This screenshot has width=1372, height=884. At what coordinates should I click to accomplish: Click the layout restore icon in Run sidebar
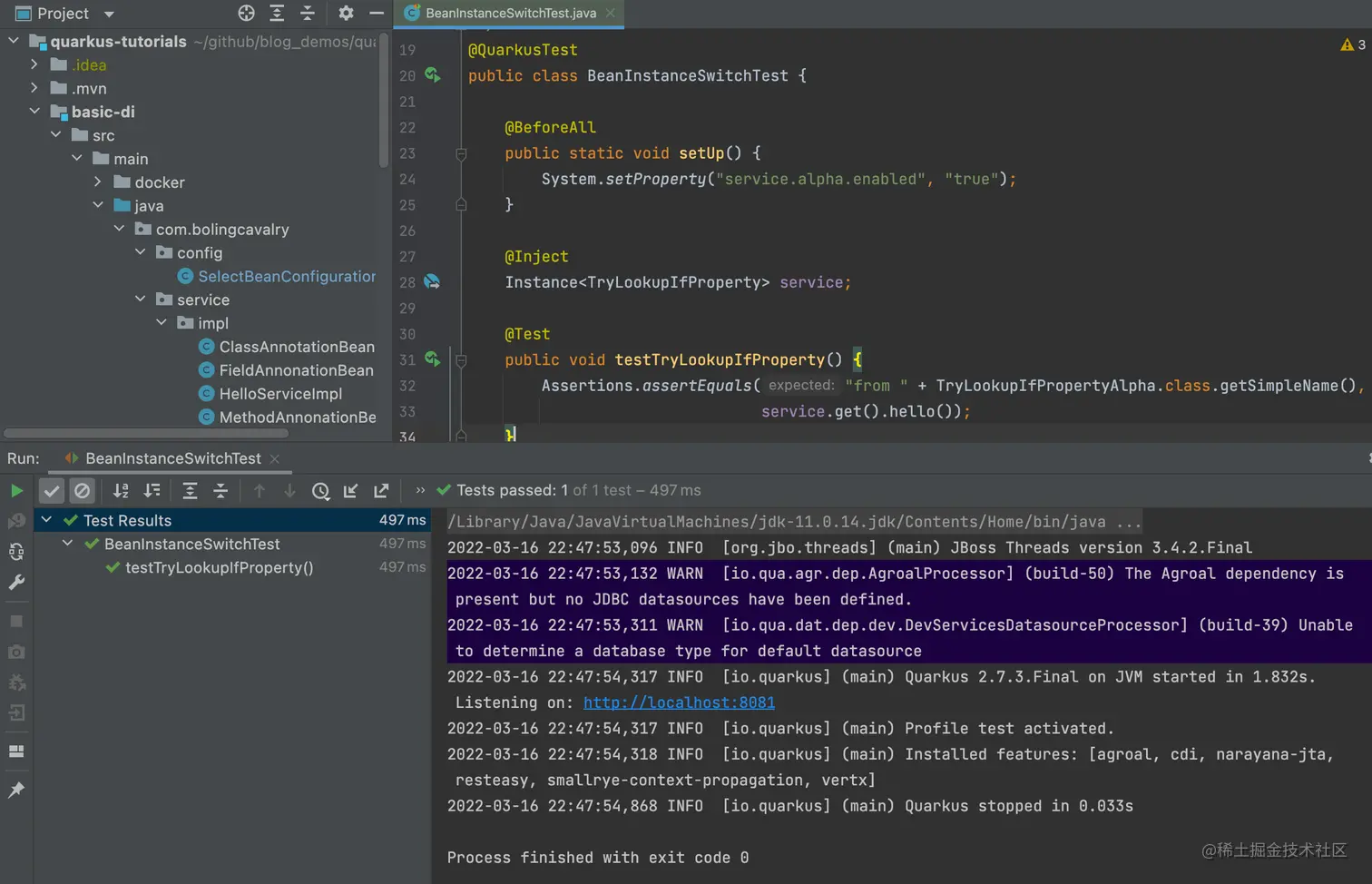click(x=16, y=751)
